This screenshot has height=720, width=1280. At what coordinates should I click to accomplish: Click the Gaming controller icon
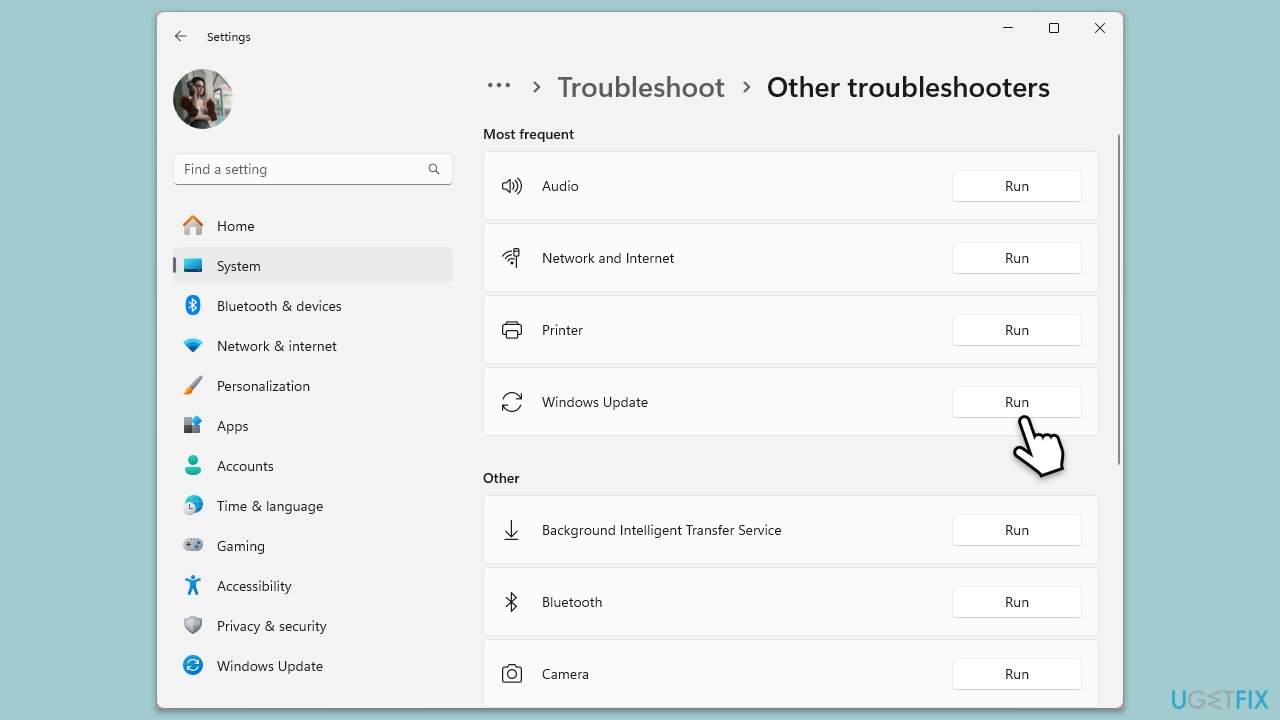click(193, 546)
